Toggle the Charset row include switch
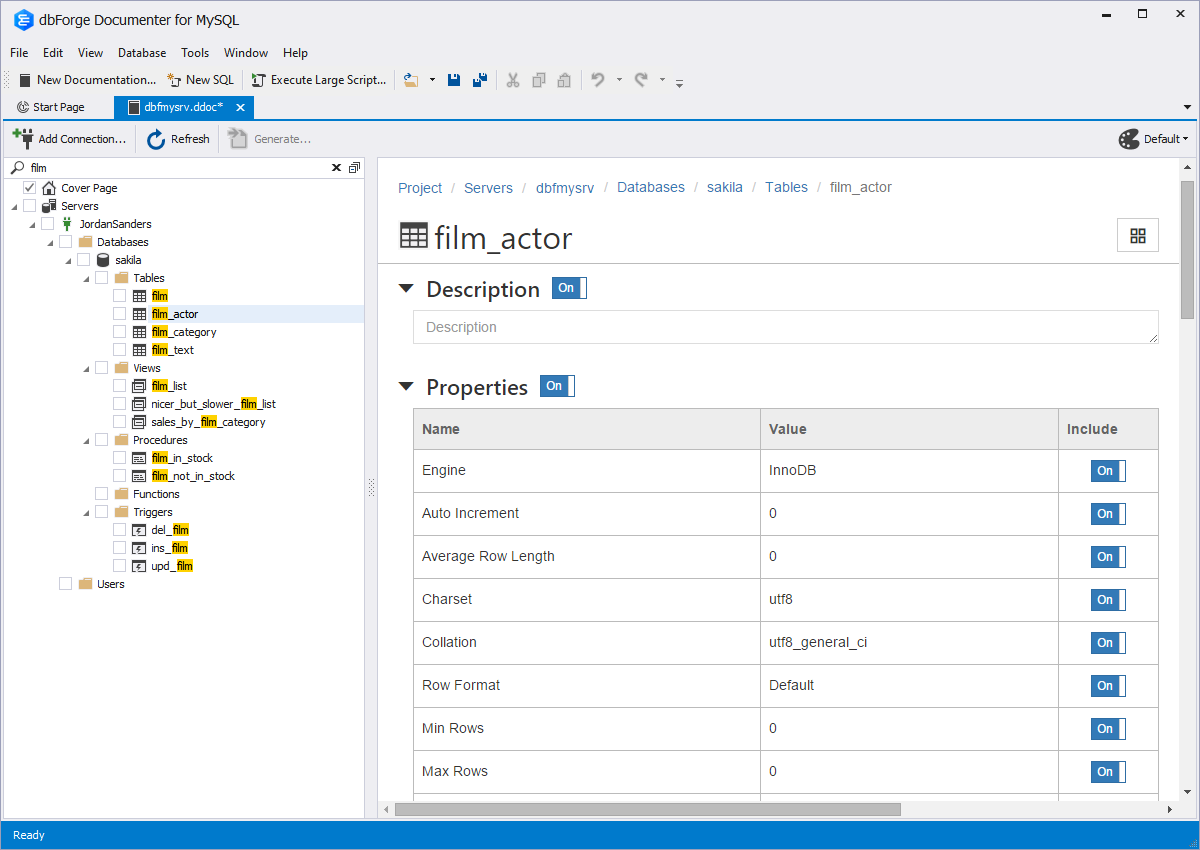 click(1108, 600)
